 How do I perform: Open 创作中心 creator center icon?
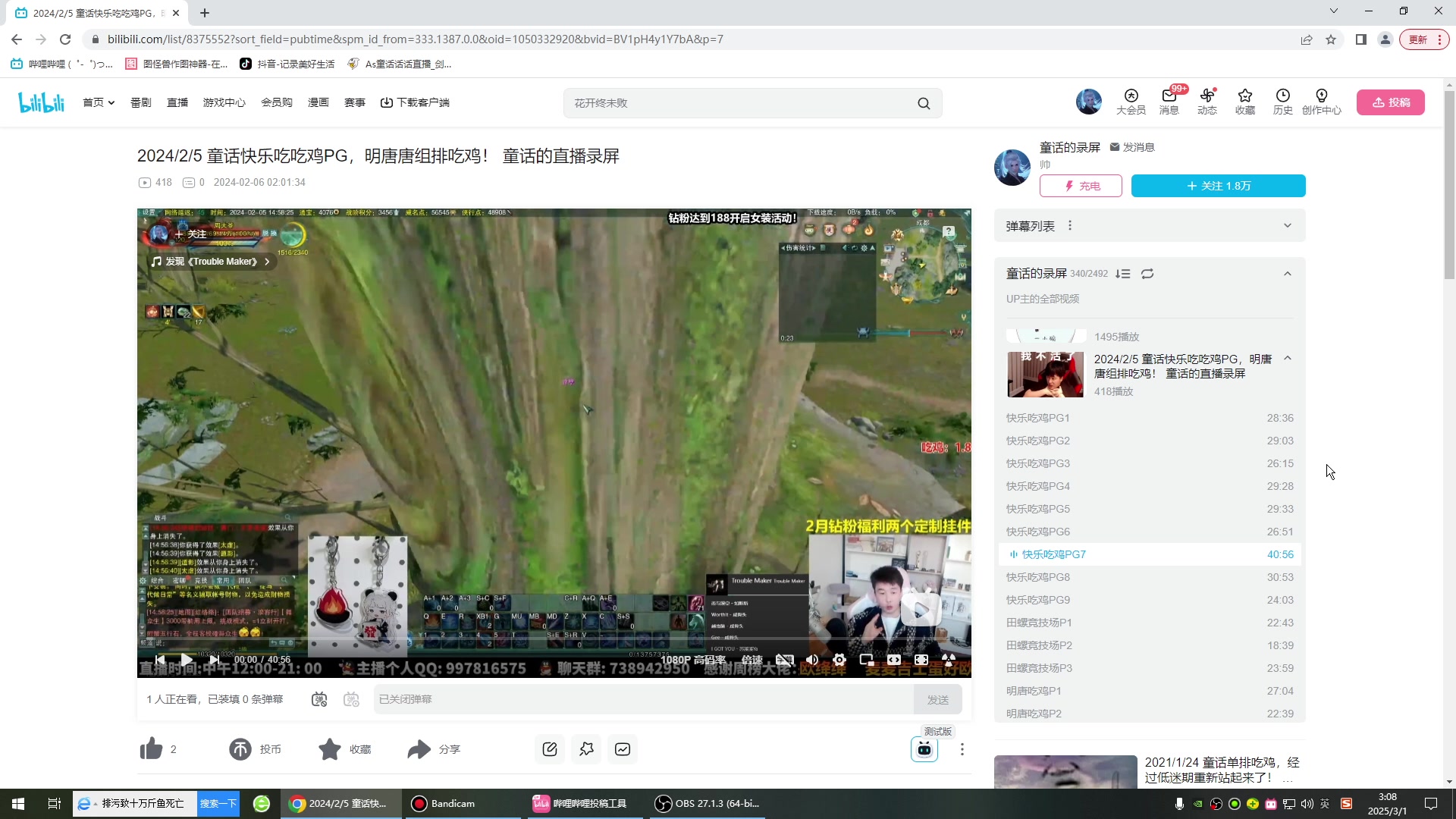point(1322,102)
